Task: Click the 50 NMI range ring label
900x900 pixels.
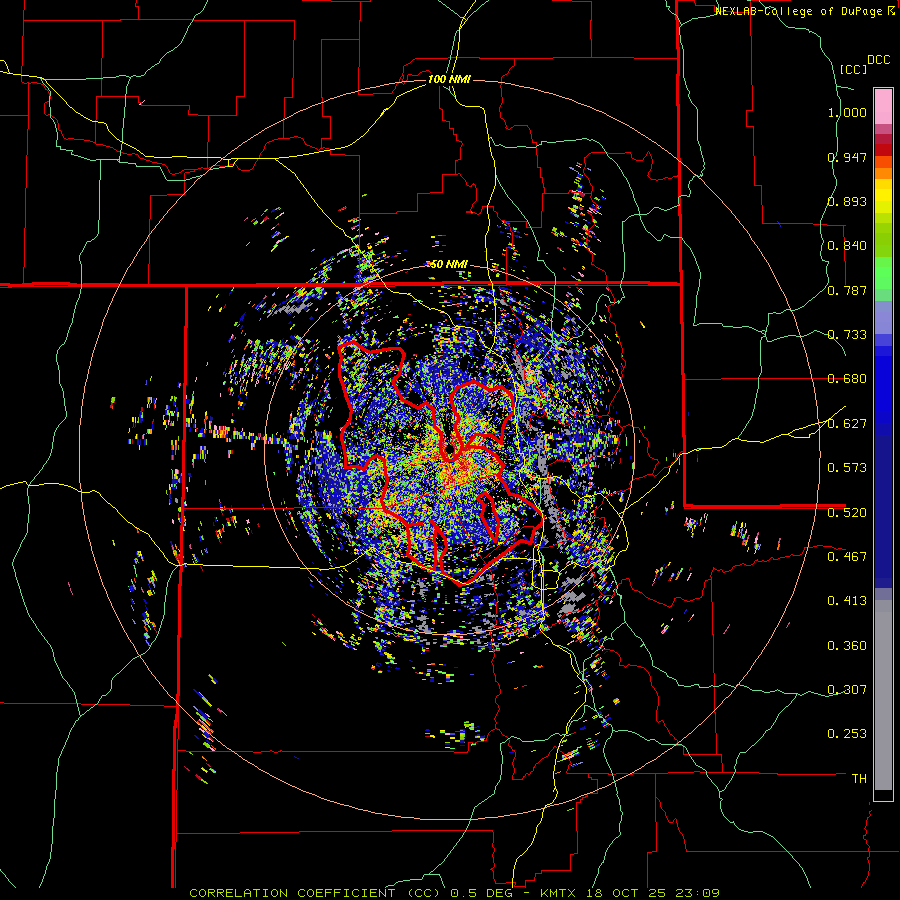Action: click(x=449, y=265)
